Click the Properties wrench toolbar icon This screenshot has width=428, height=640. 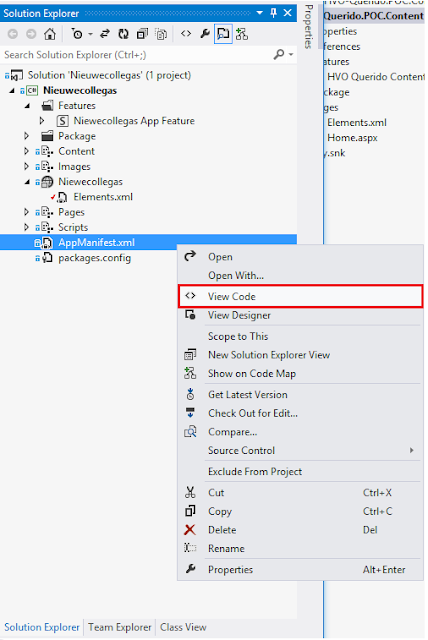click(x=204, y=34)
